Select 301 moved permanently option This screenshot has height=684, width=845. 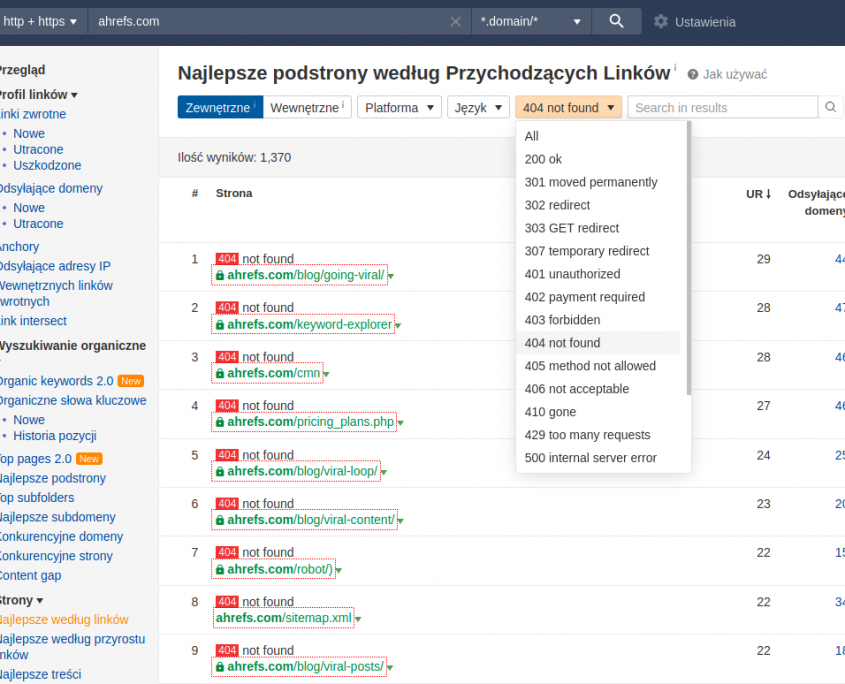click(598, 182)
